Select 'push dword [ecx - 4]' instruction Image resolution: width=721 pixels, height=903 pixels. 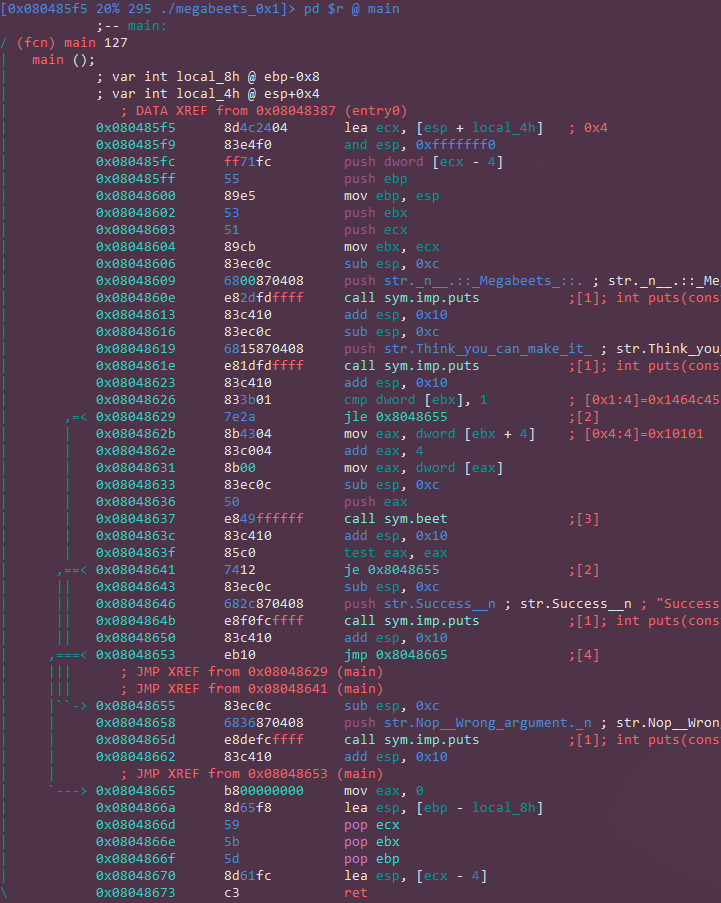tap(423, 162)
